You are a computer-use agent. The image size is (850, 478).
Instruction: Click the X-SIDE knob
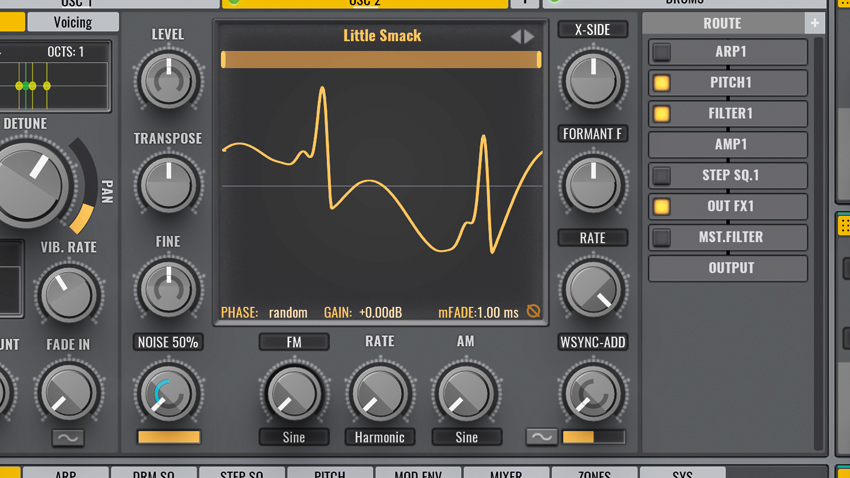pyautogui.click(x=593, y=81)
